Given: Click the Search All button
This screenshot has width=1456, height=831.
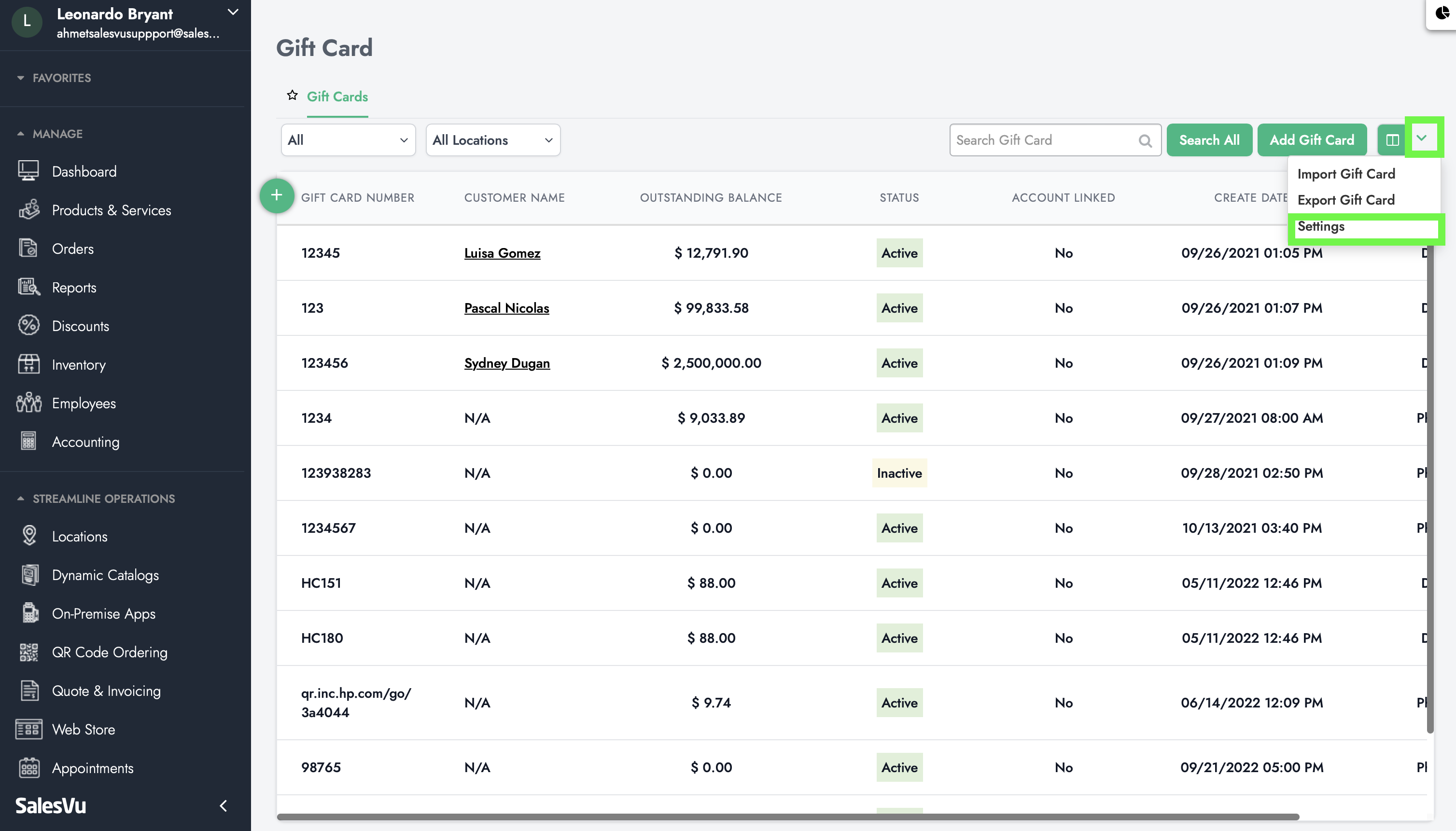Looking at the screenshot, I should pos(1209,140).
